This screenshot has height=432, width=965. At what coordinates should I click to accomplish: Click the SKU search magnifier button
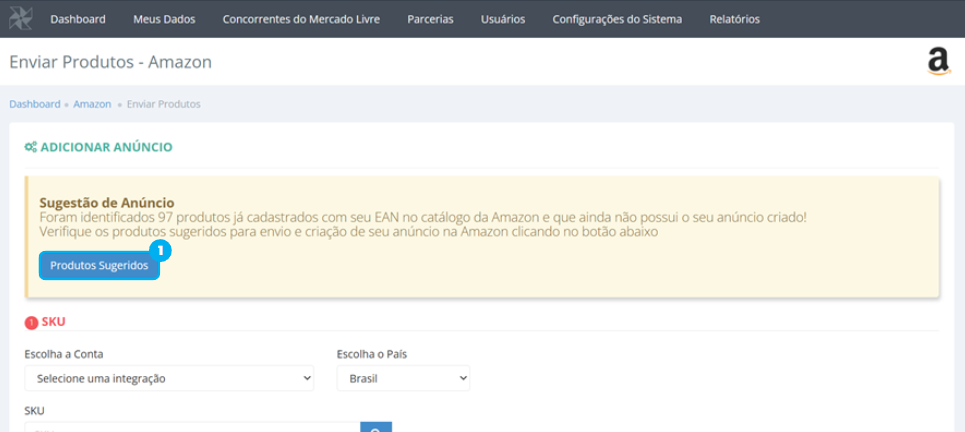click(x=376, y=428)
